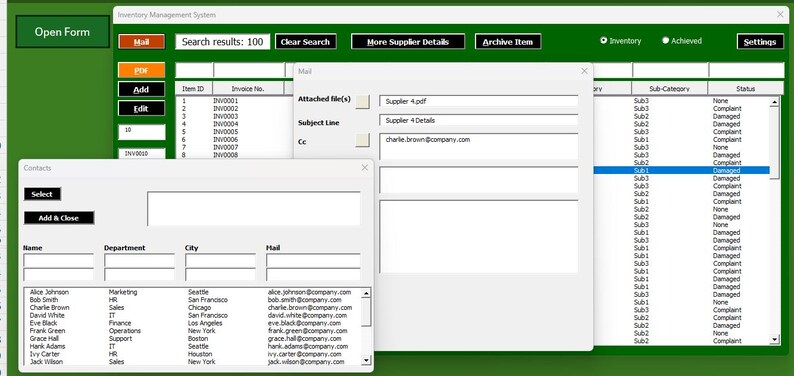Close the Inventory Management System window
The image size is (794, 376).
point(780,15)
